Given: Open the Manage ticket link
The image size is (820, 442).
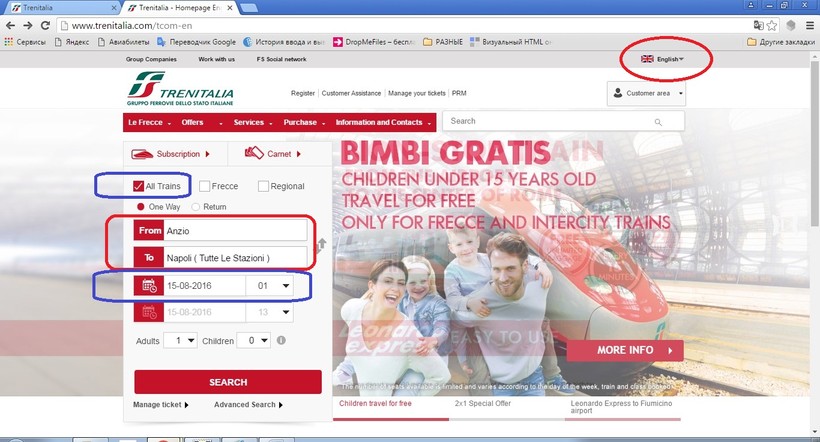Looking at the screenshot, I should (x=161, y=405).
